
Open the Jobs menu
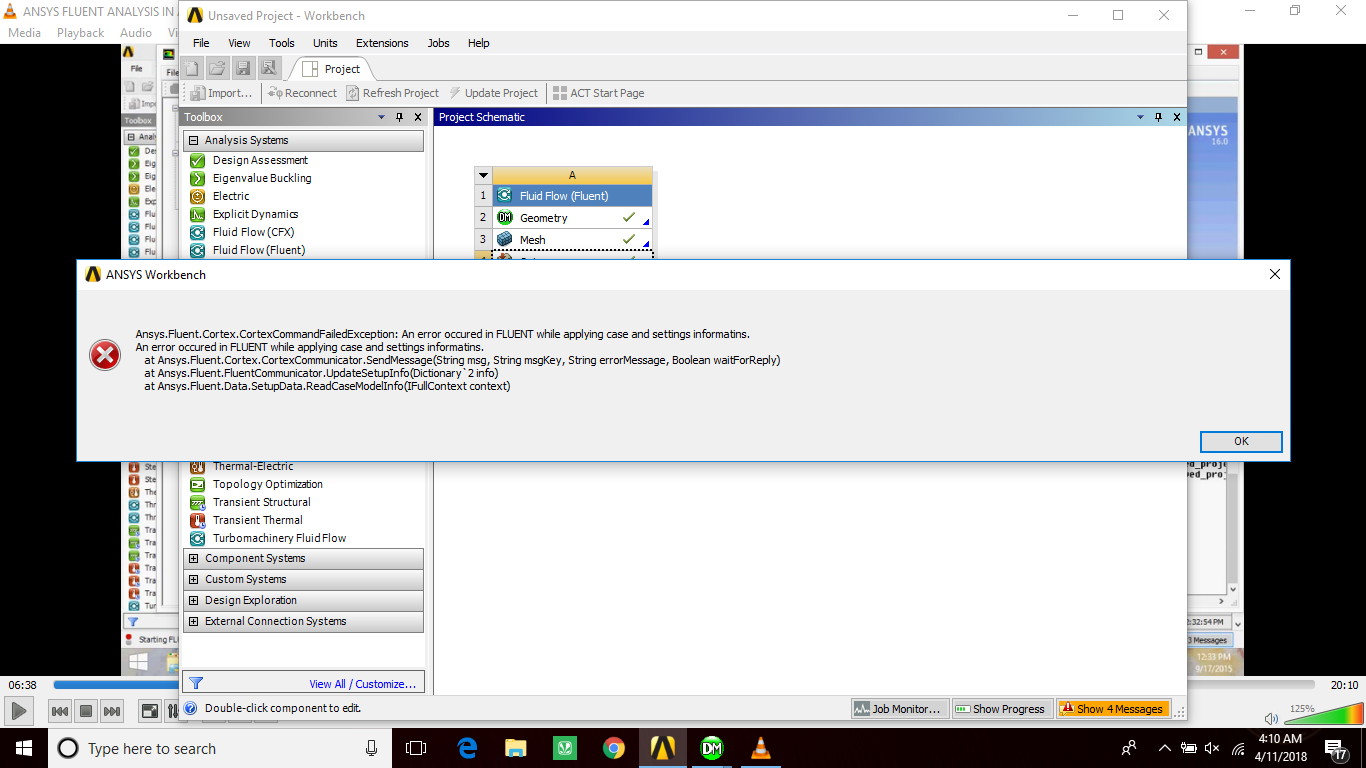pyautogui.click(x=438, y=43)
